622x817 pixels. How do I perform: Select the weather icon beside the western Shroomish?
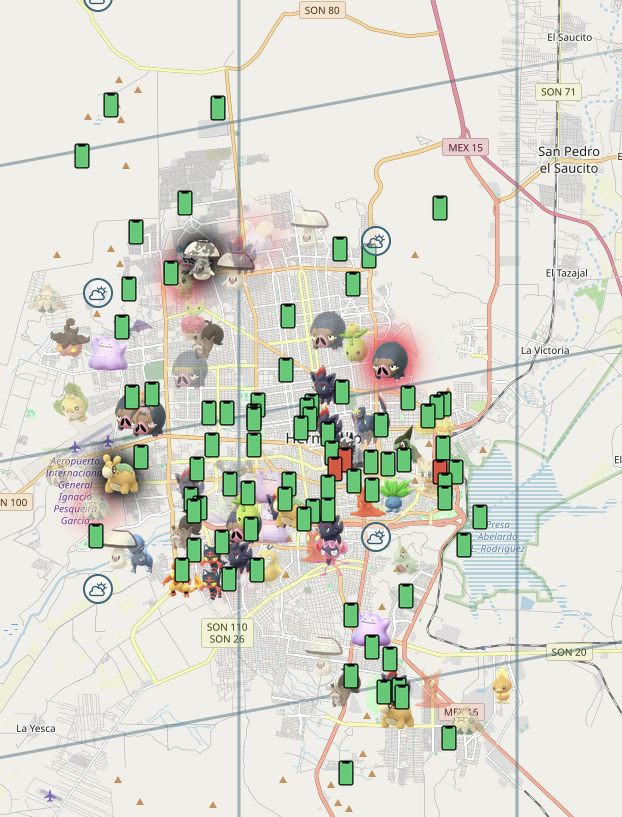(98, 293)
